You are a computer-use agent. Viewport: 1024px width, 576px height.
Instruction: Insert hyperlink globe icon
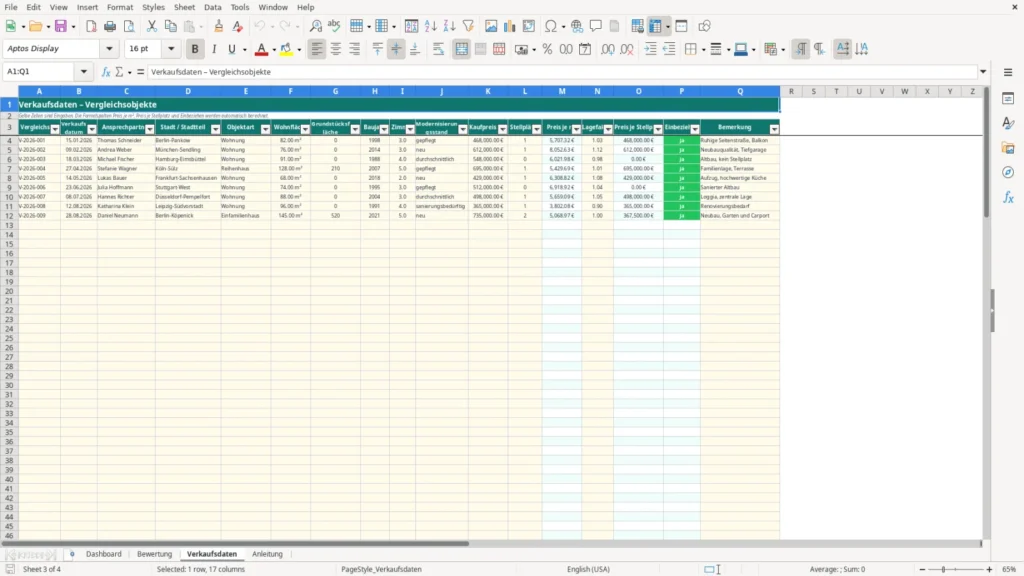coord(577,26)
